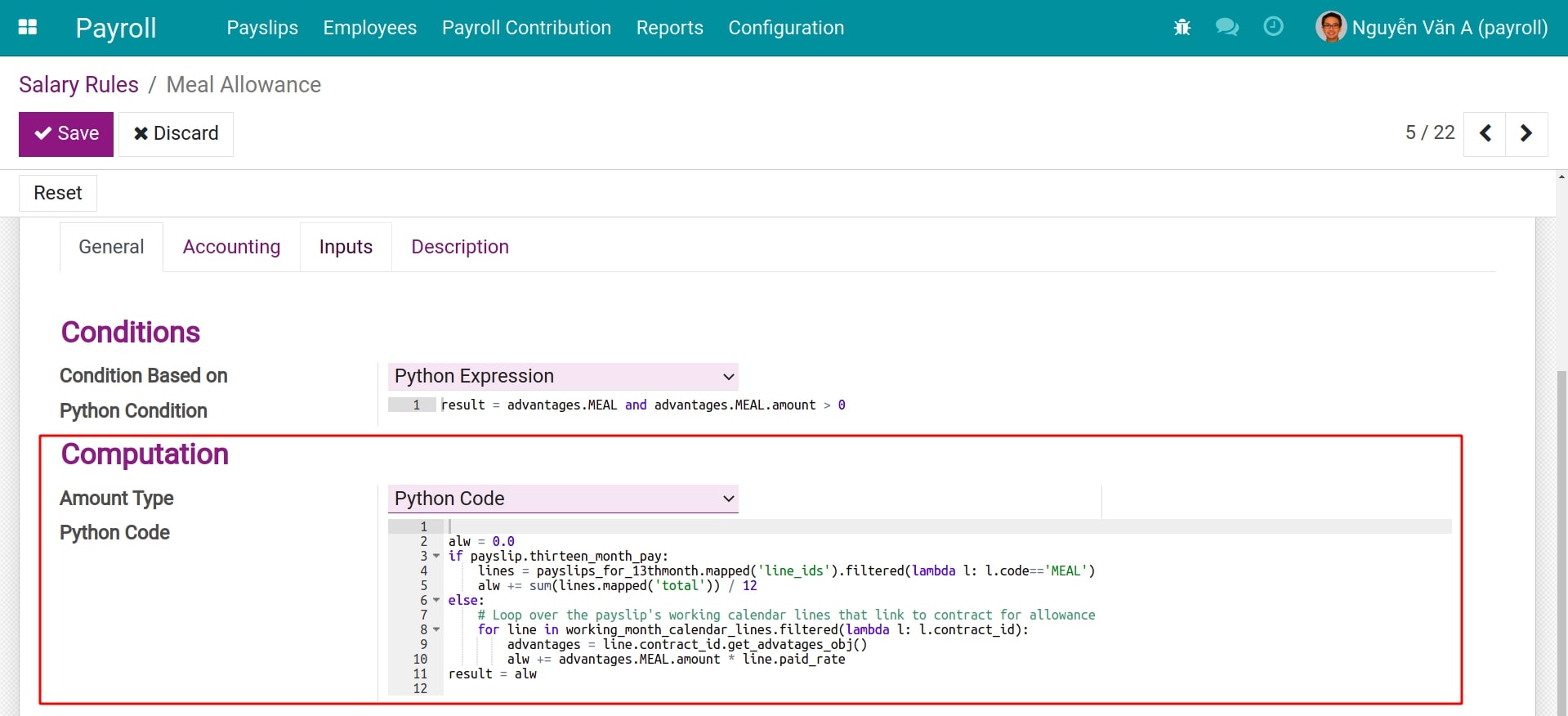Open the Configuration menu
1568x716 pixels.
click(x=785, y=28)
